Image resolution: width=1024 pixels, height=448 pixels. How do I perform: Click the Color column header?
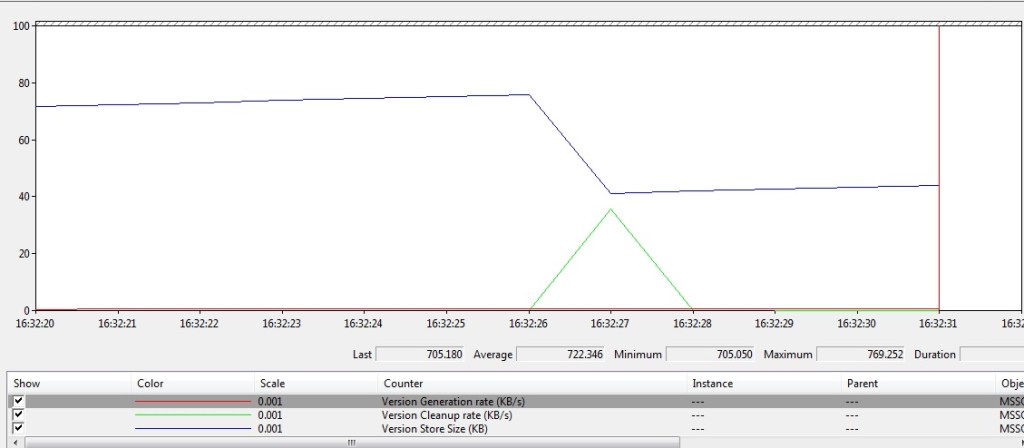150,383
